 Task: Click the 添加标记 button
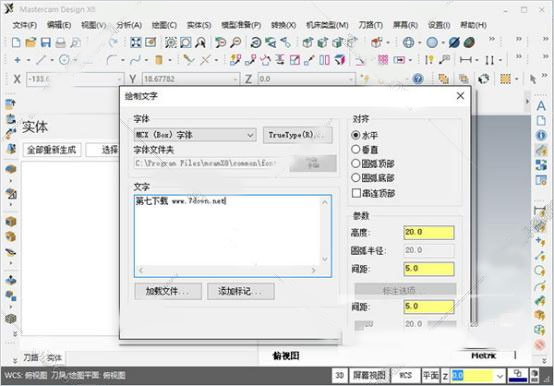(241, 291)
